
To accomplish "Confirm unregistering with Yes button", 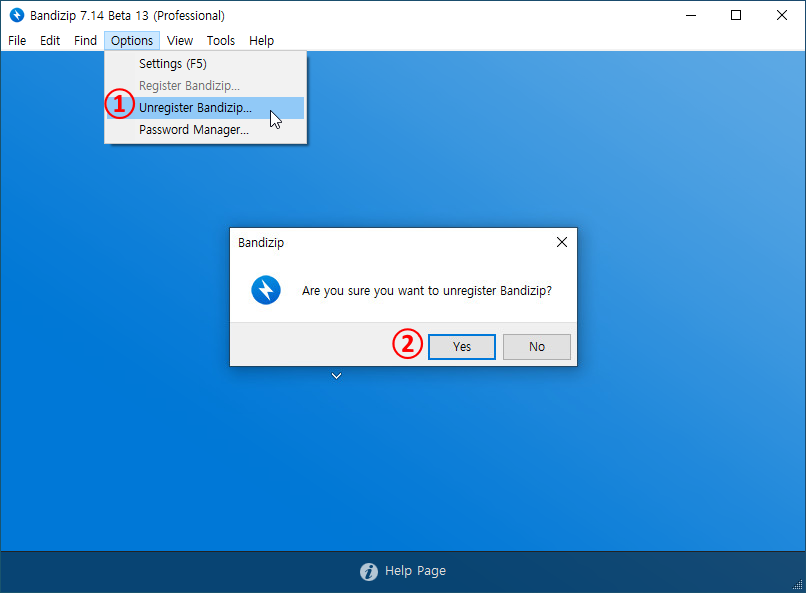I will coord(461,347).
